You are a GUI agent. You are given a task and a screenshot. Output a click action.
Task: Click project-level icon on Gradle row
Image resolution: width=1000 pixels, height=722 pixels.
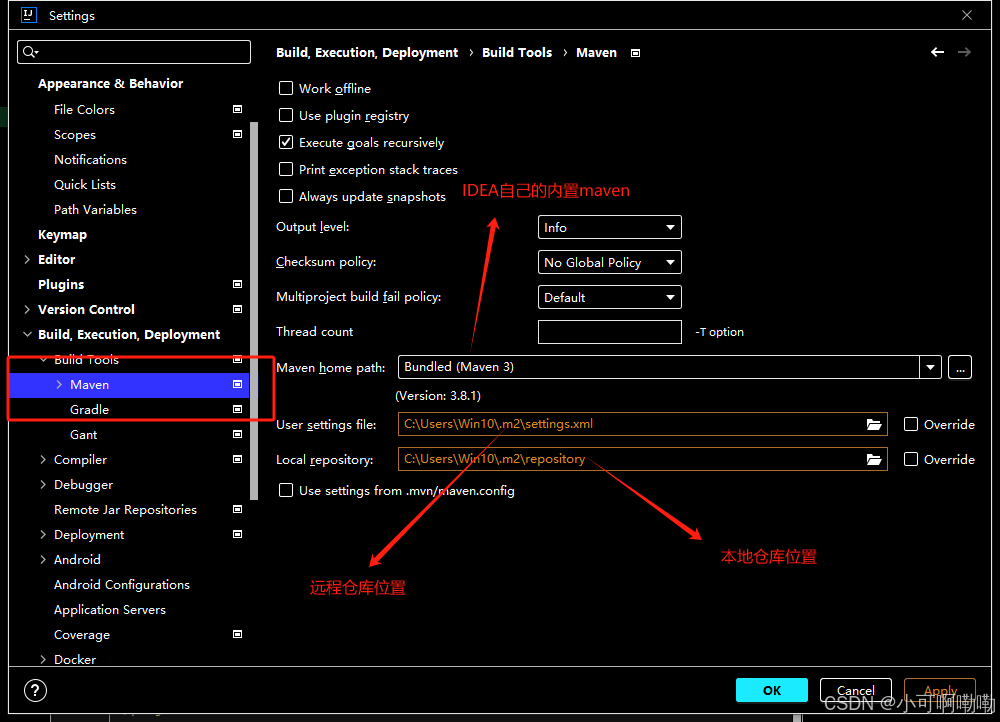coord(237,409)
